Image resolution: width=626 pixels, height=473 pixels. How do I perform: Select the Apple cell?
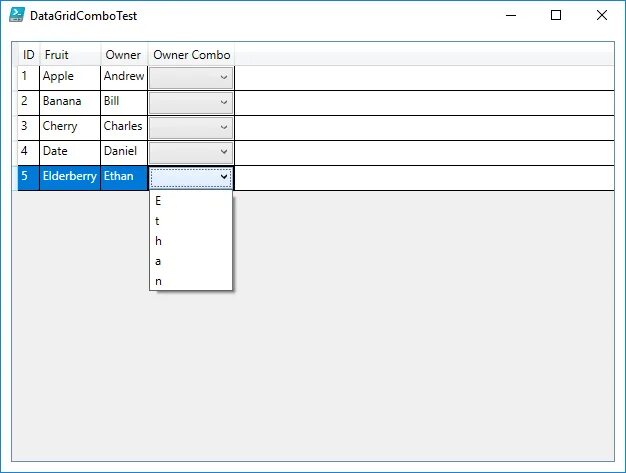pos(70,78)
